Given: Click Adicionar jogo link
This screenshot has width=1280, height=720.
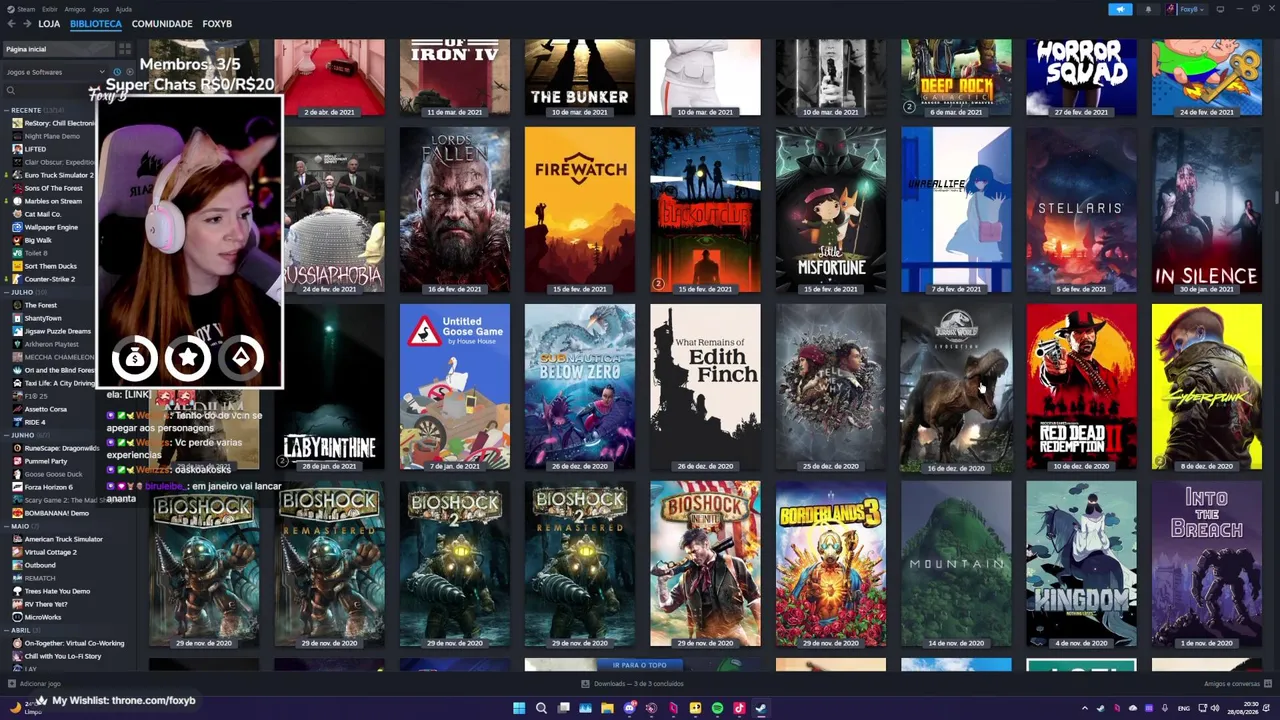Looking at the screenshot, I should [40, 684].
